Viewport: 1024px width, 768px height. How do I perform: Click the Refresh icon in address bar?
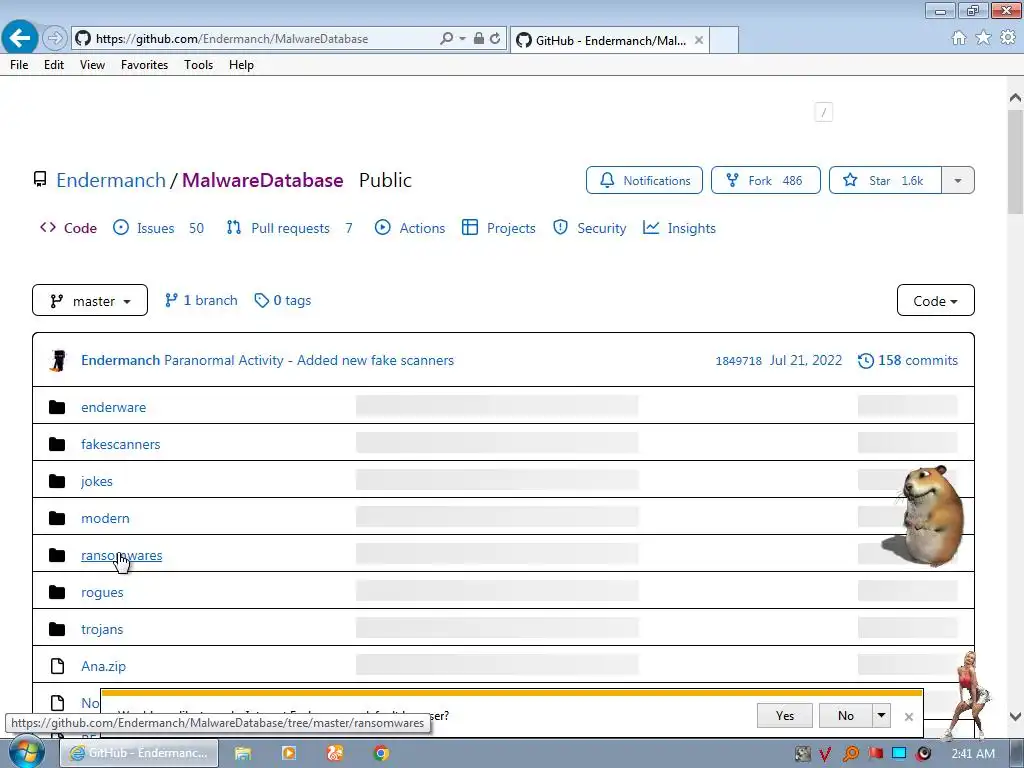[495, 39]
